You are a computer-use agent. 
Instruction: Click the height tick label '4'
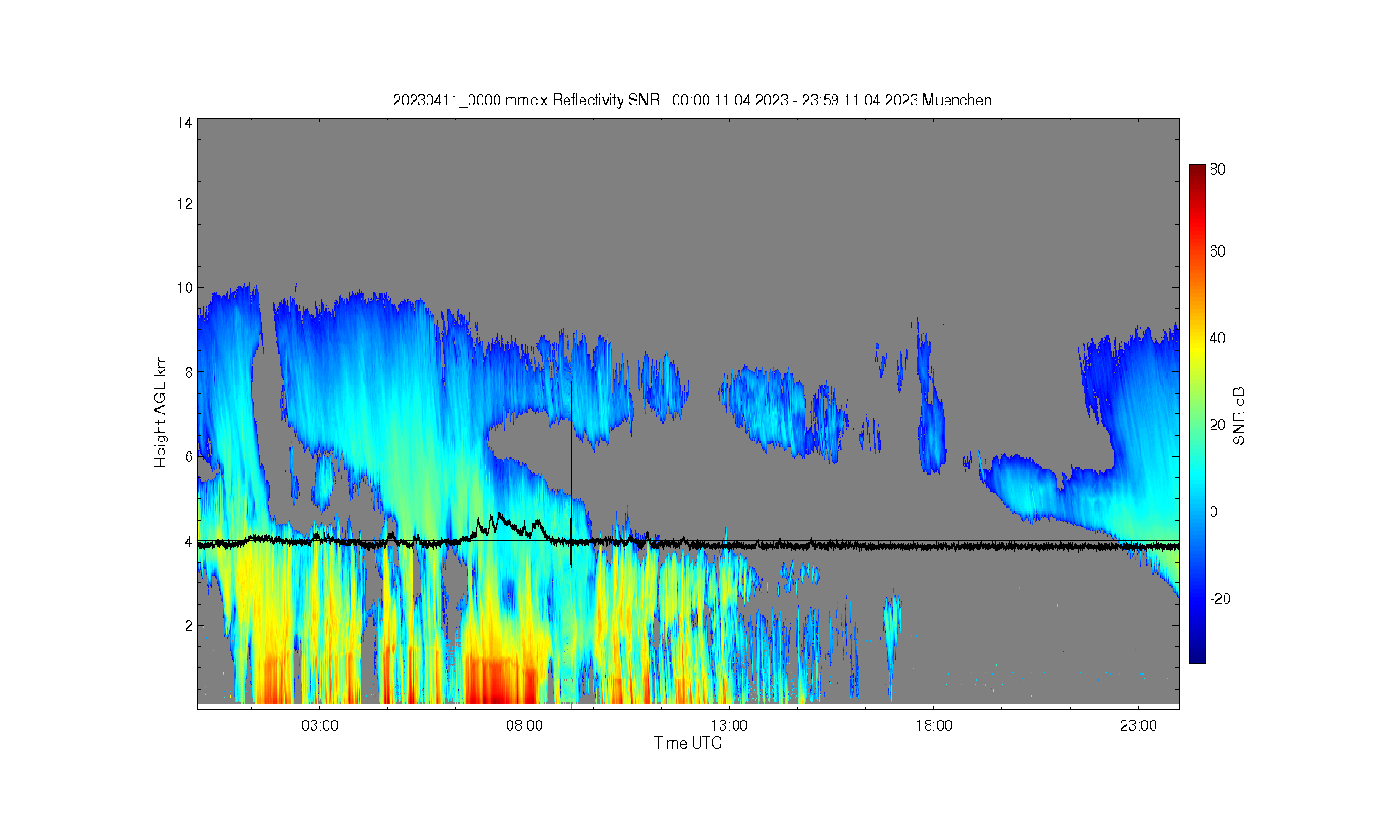point(189,541)
